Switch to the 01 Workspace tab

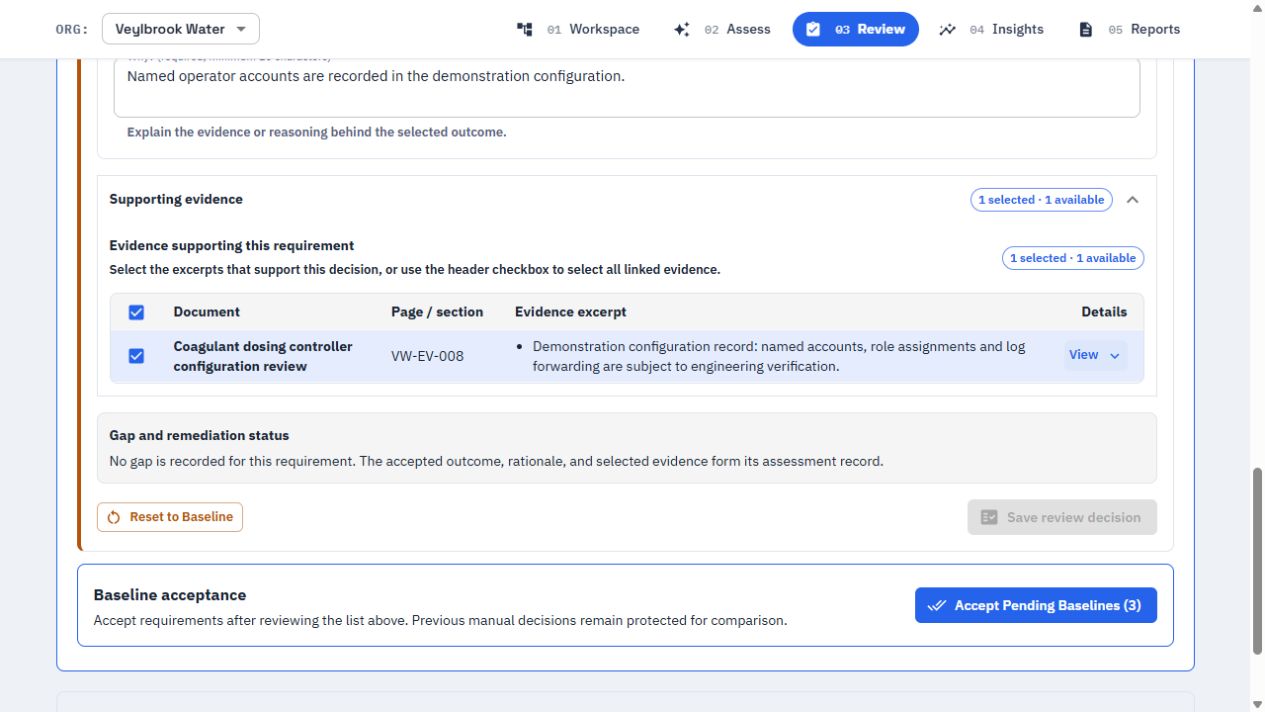578,29
